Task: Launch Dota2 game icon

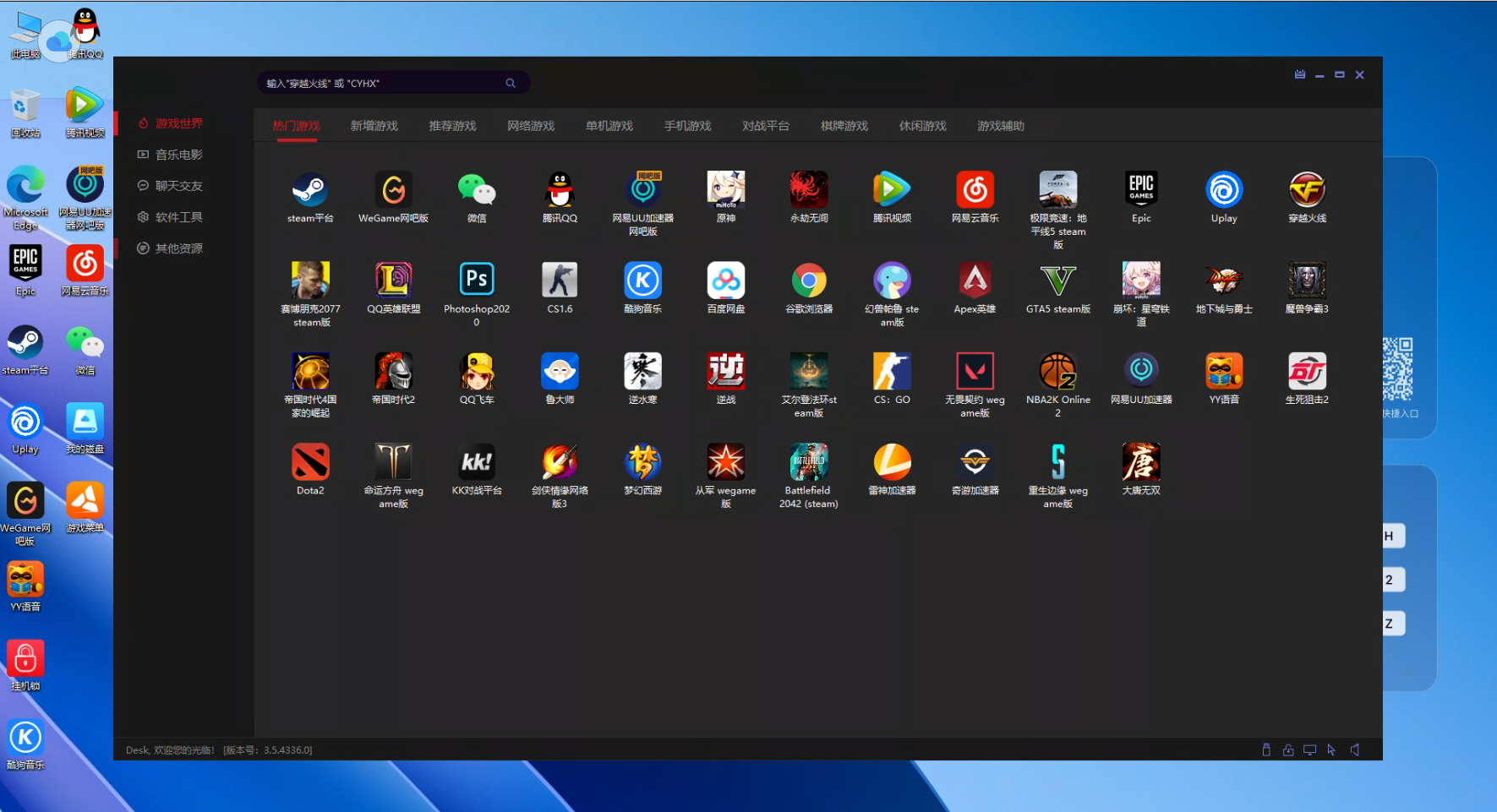Action: point(310,462)
